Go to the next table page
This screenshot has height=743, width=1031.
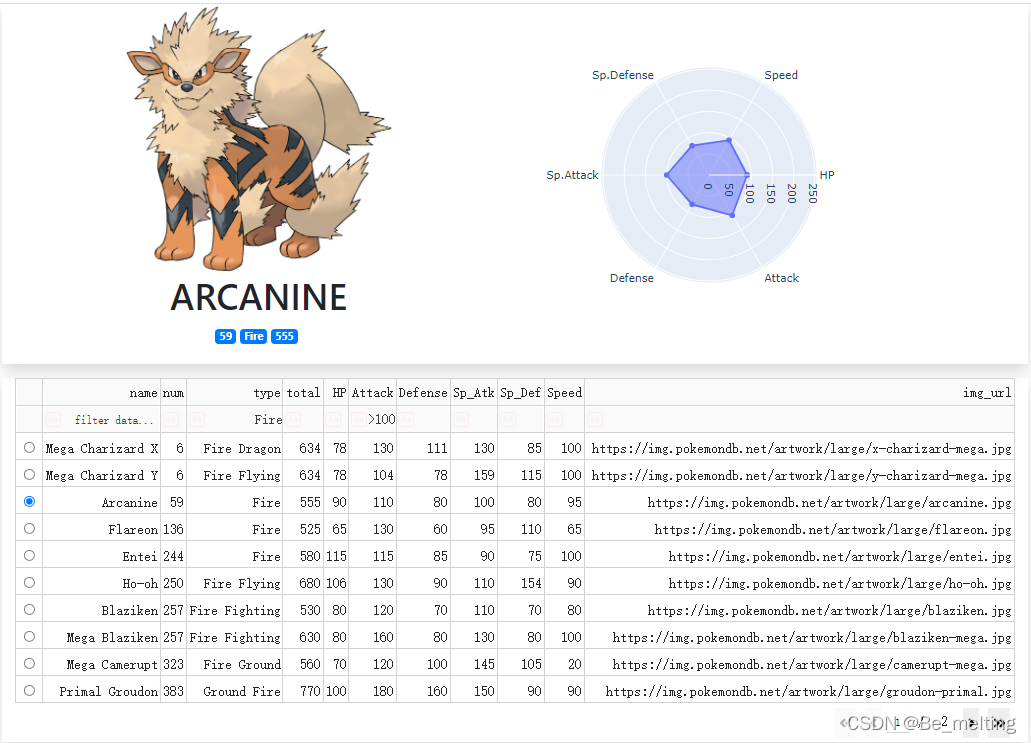(972, 723)
